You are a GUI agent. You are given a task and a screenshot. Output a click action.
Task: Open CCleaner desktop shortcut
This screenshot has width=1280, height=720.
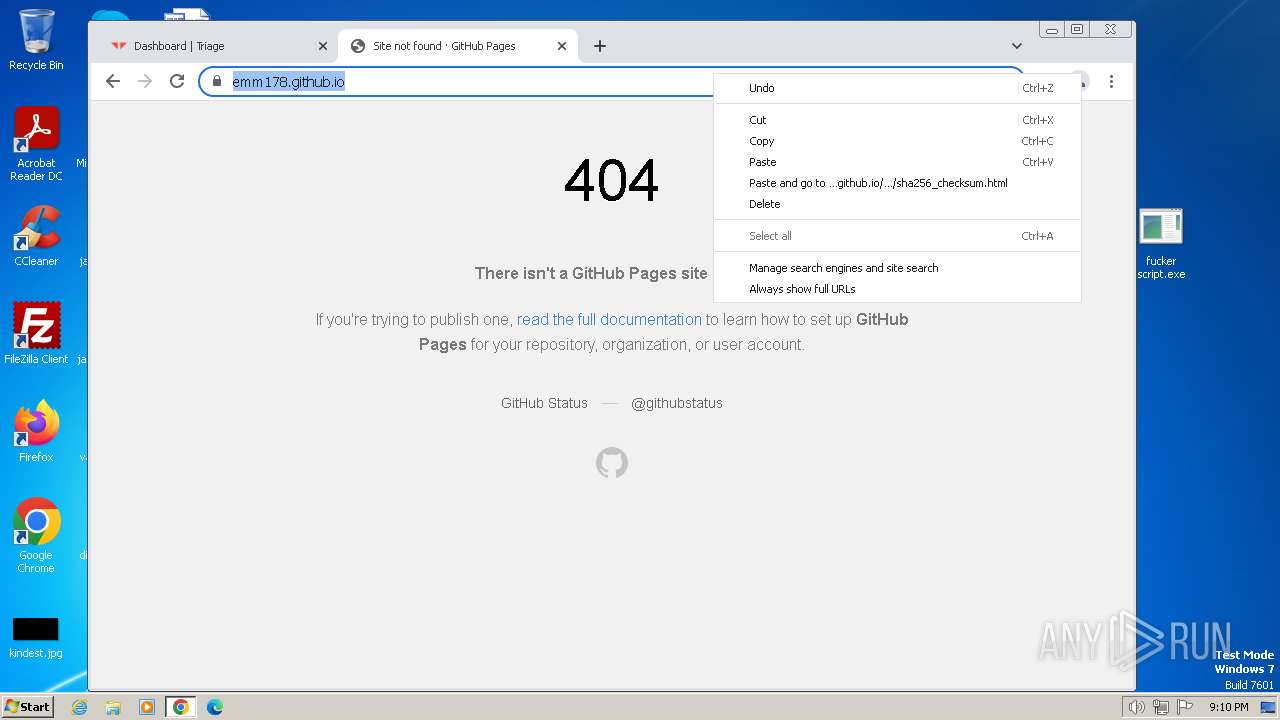click(36, 236)
